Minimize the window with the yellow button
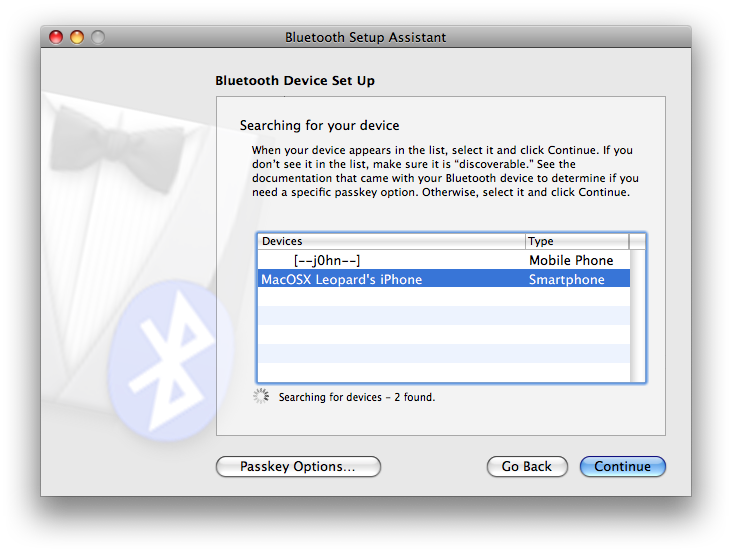The width and height of the screenshot is (732, 552). click(77, 37)
